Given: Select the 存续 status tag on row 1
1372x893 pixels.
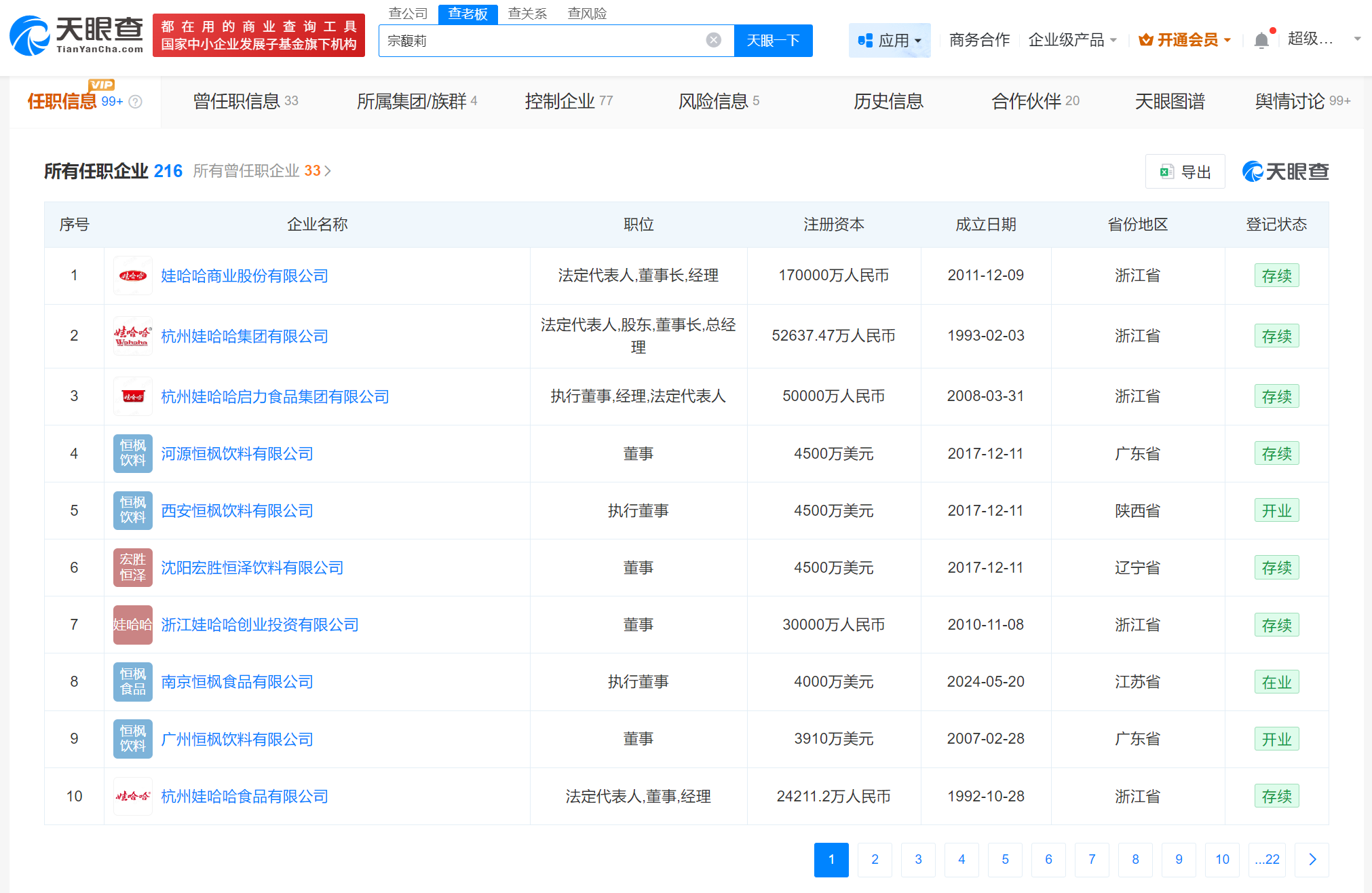Looking at the screenshot, I should [x=1276, y=275].
